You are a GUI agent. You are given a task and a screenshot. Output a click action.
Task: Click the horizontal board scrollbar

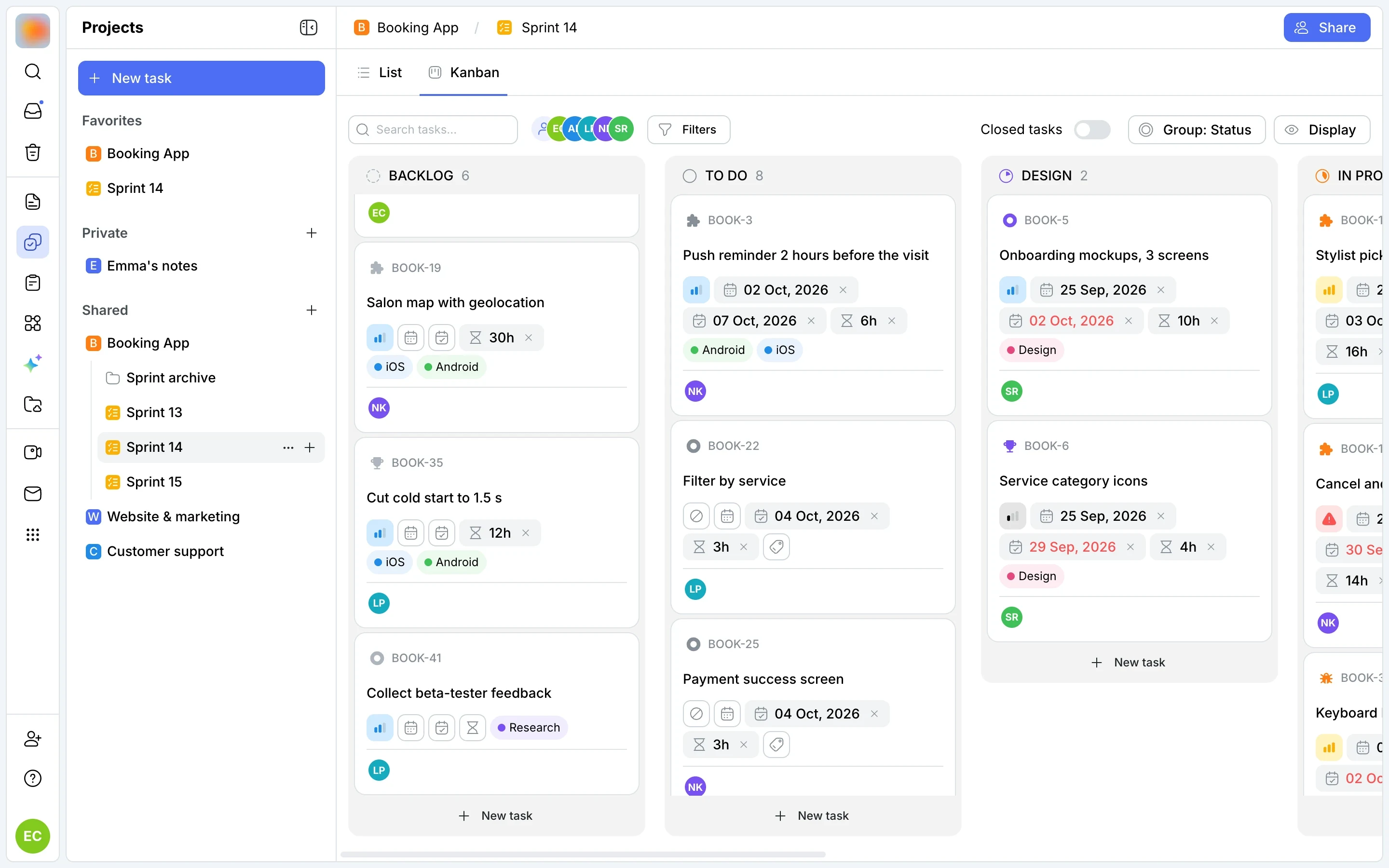583,855
